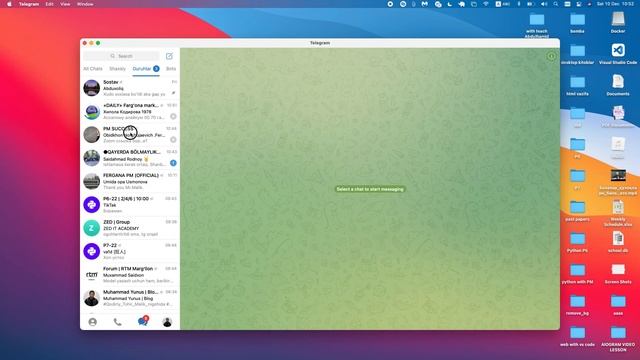Image resolution: width=640 pixels, height=360 pixels.
Task: Open the View menu
Action: coord(65,4)
